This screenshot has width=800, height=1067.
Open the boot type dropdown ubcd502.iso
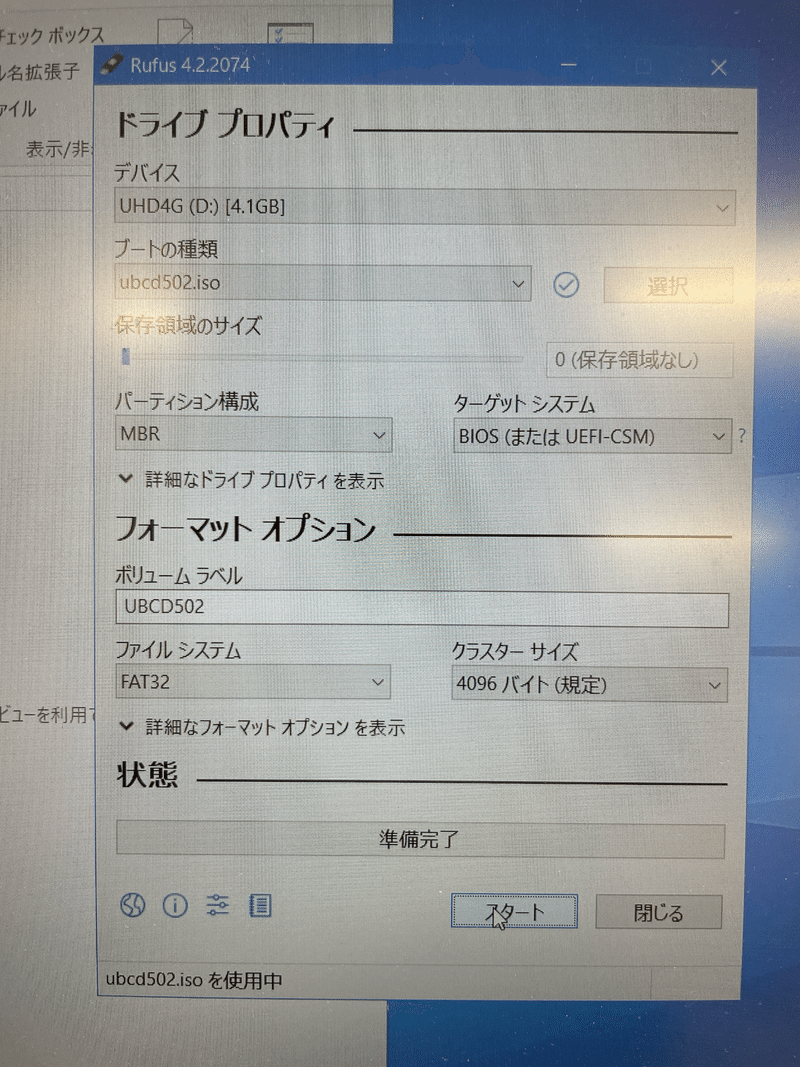pos(322,282)
